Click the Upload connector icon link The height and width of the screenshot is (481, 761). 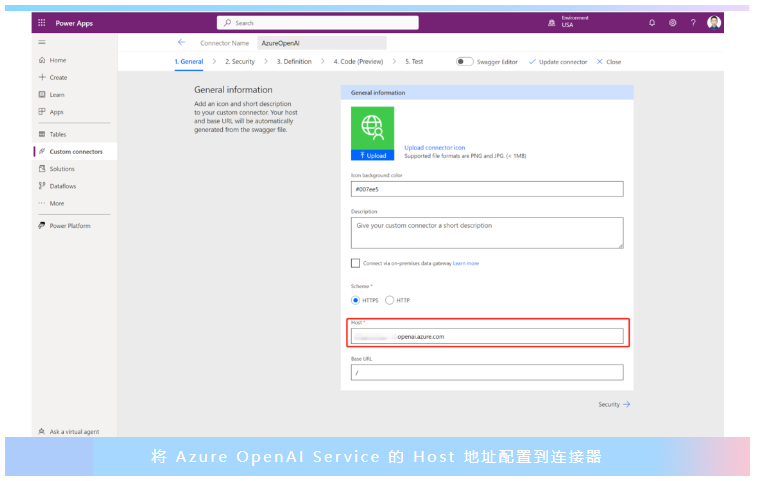click(x=434, y=148)
